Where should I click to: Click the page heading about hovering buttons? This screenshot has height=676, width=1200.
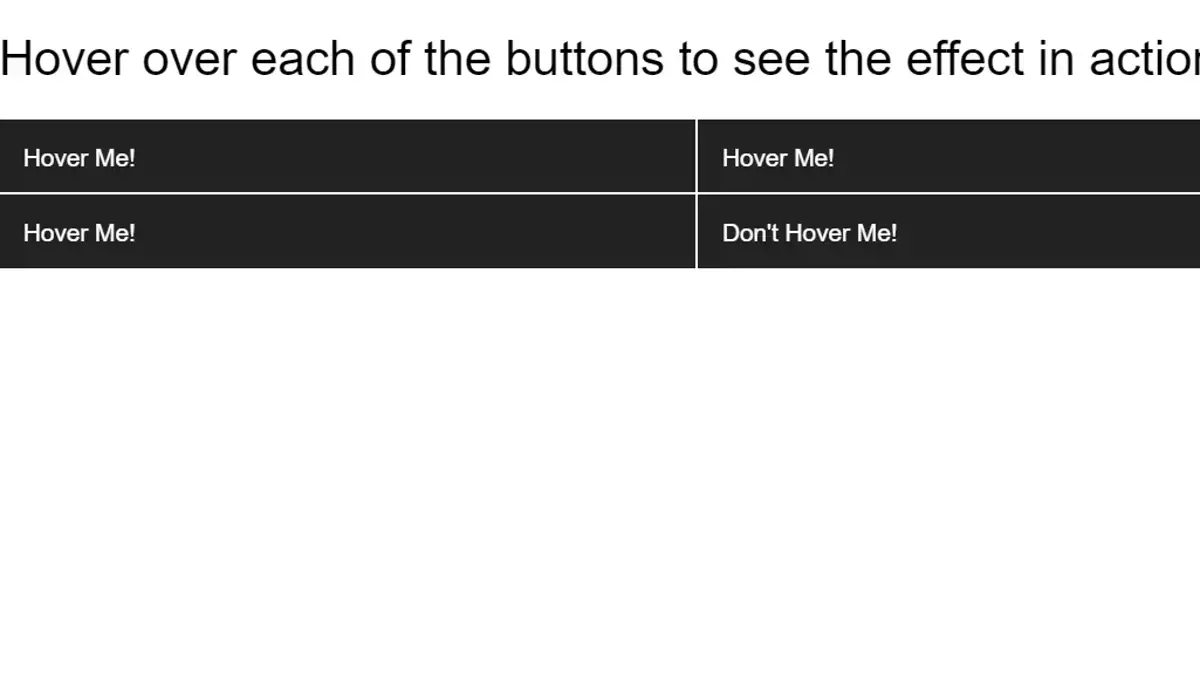[x=600, y=58]
